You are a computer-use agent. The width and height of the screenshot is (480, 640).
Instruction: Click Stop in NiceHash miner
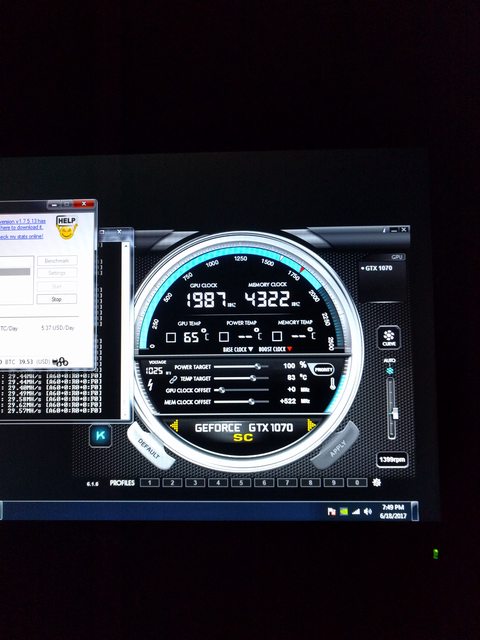point(57,299)
